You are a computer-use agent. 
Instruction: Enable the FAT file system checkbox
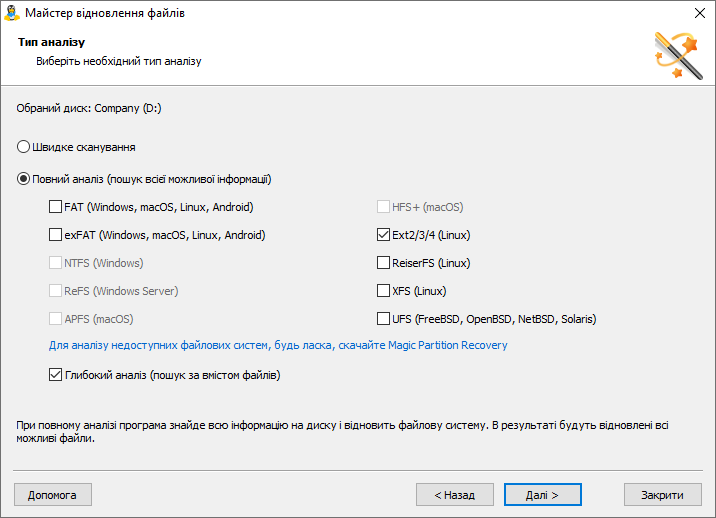(x=56, y=207)
